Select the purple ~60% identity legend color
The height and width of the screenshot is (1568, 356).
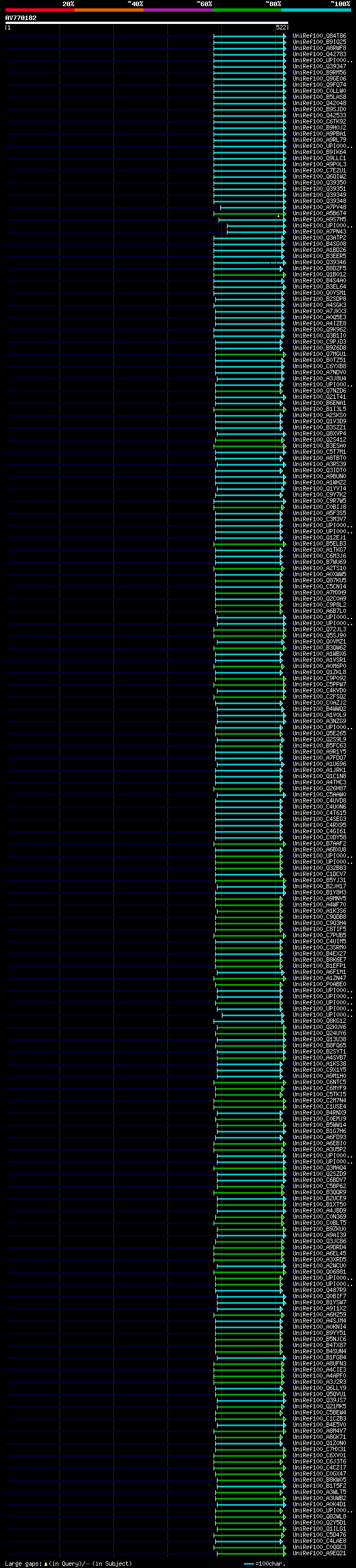[179, 10]
